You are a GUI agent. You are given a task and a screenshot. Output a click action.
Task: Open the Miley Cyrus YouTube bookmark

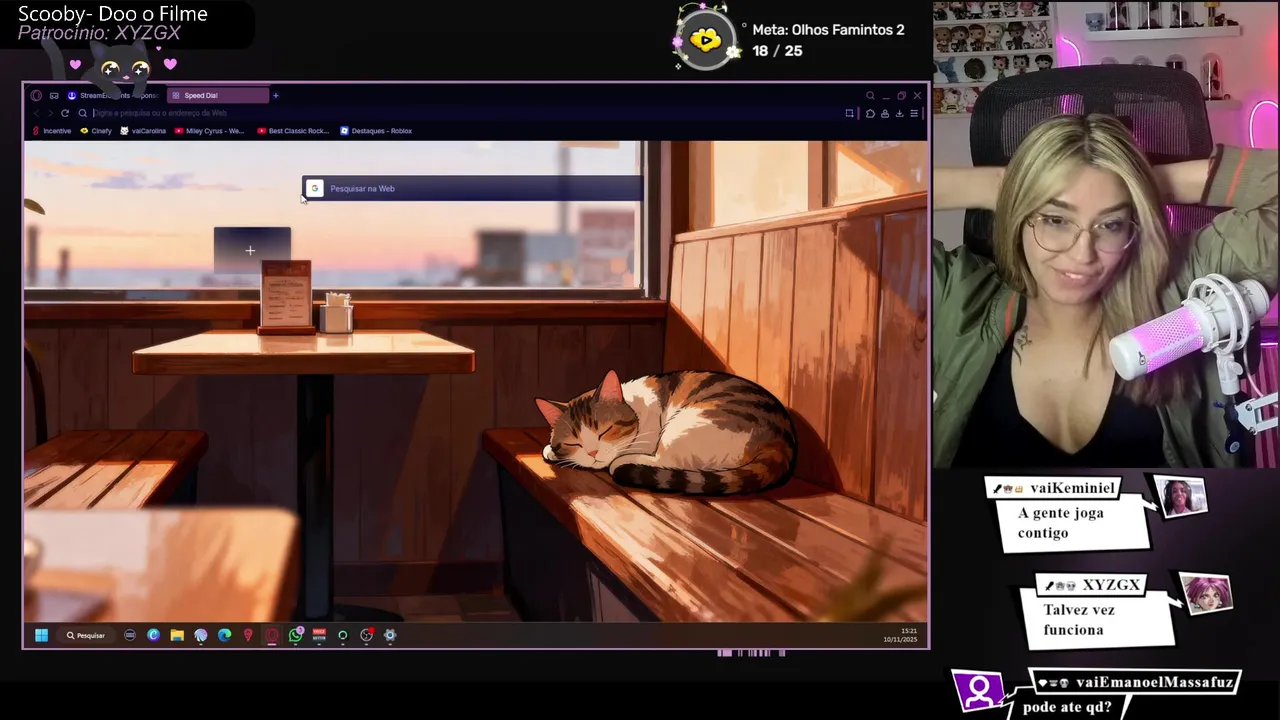209,131
